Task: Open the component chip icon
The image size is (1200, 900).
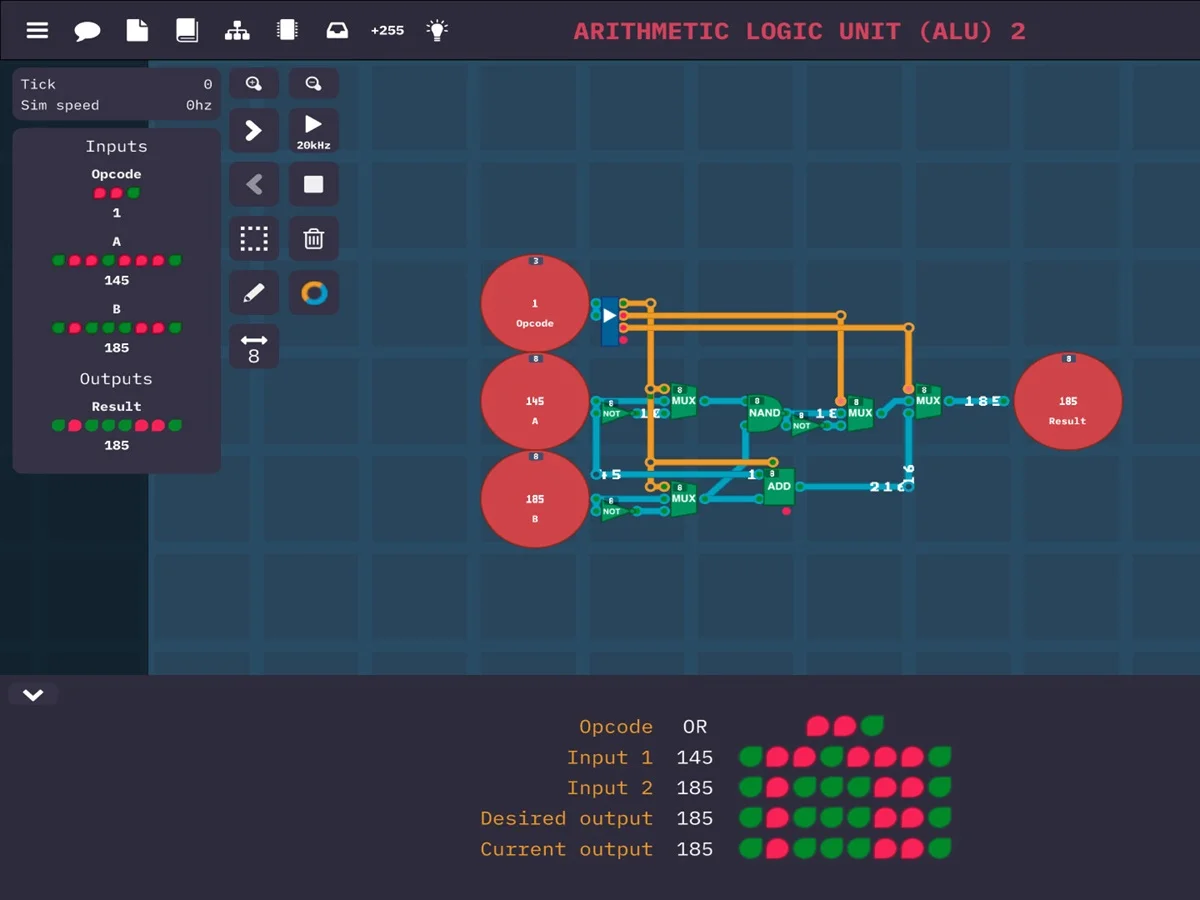Action: point(287,30)
